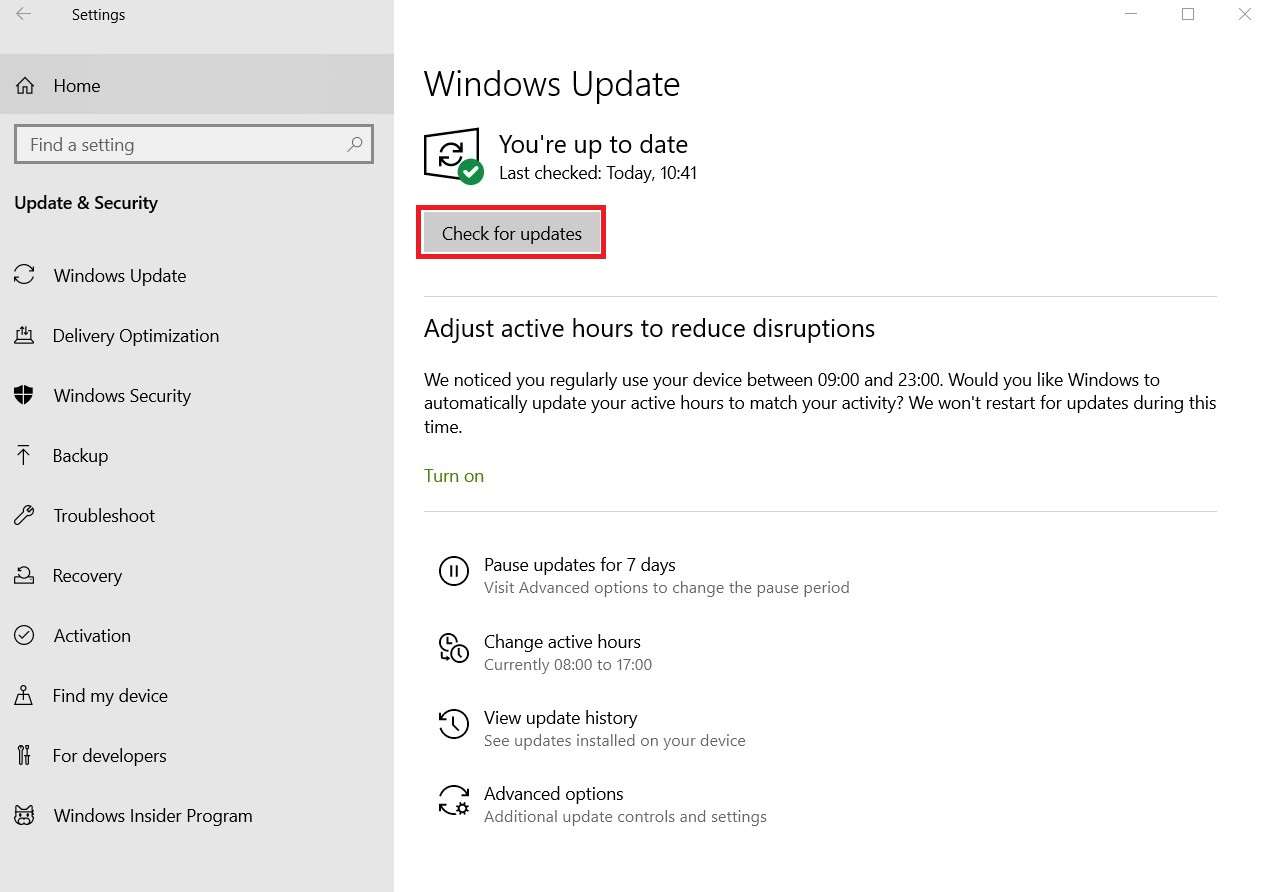Screen dimensions: 1266x892
Task: Click the Adjust active hours heading
Action: (x=649, y=329)
